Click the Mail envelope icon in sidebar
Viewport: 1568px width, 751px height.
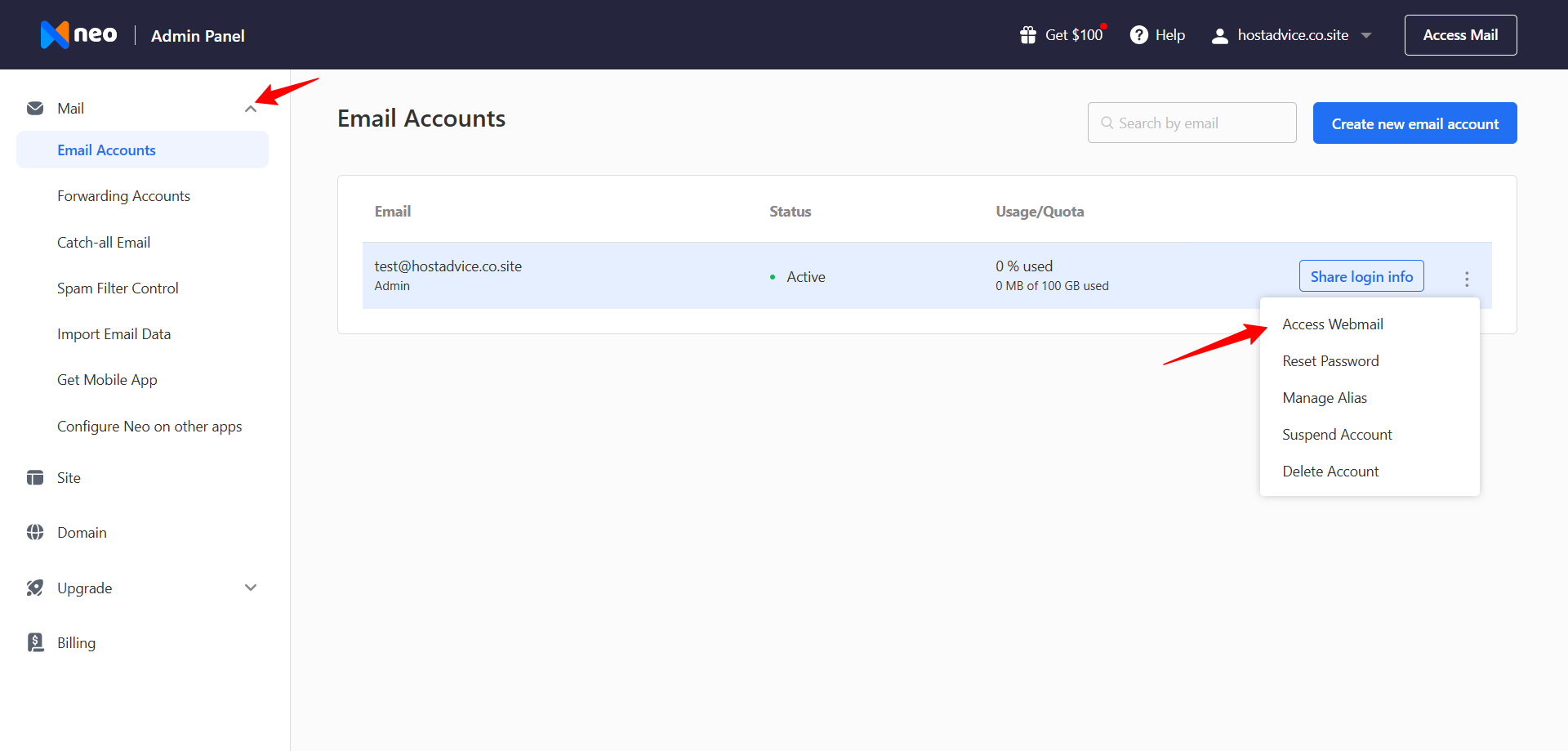click(x=35, y=108)
